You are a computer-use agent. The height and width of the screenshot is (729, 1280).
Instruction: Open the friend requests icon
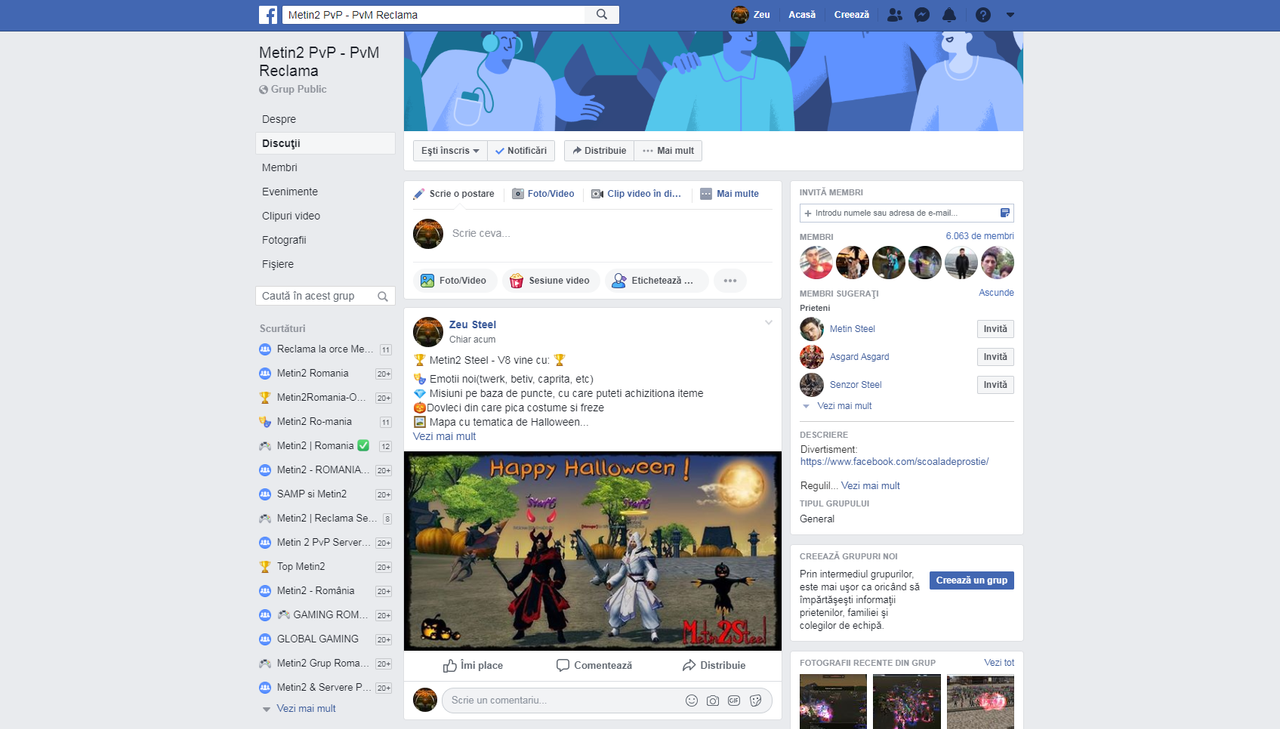click(x=895, y=14)
